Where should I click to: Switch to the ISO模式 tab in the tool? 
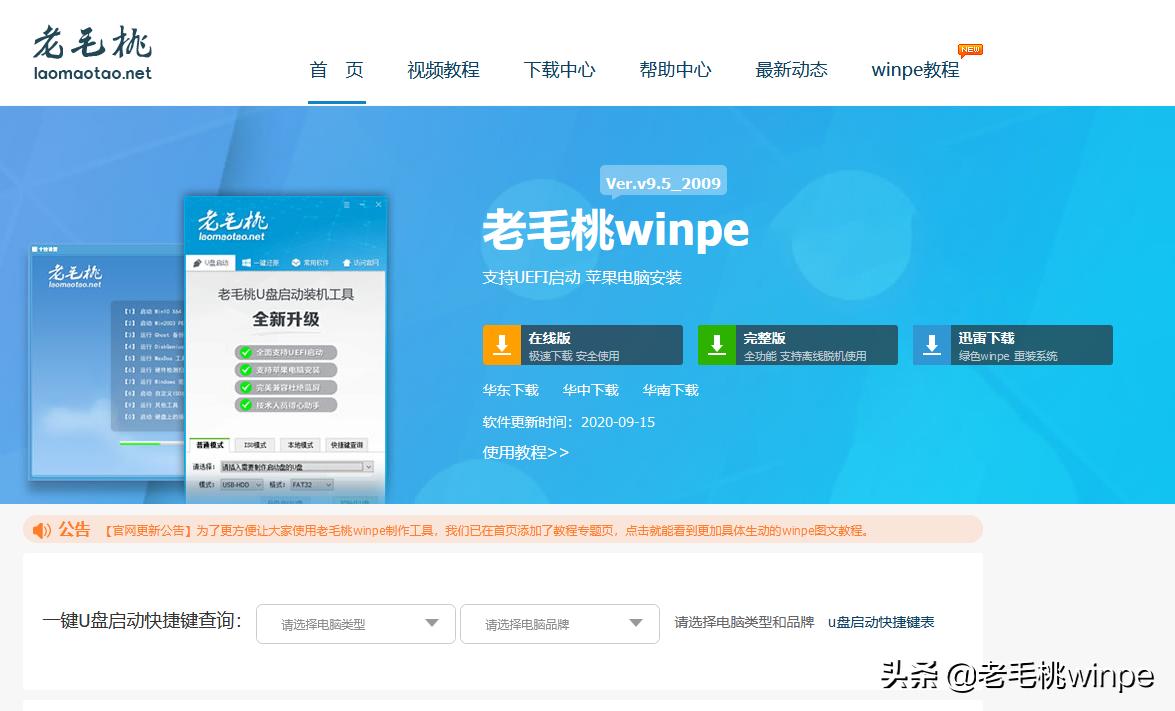(257, 443)
